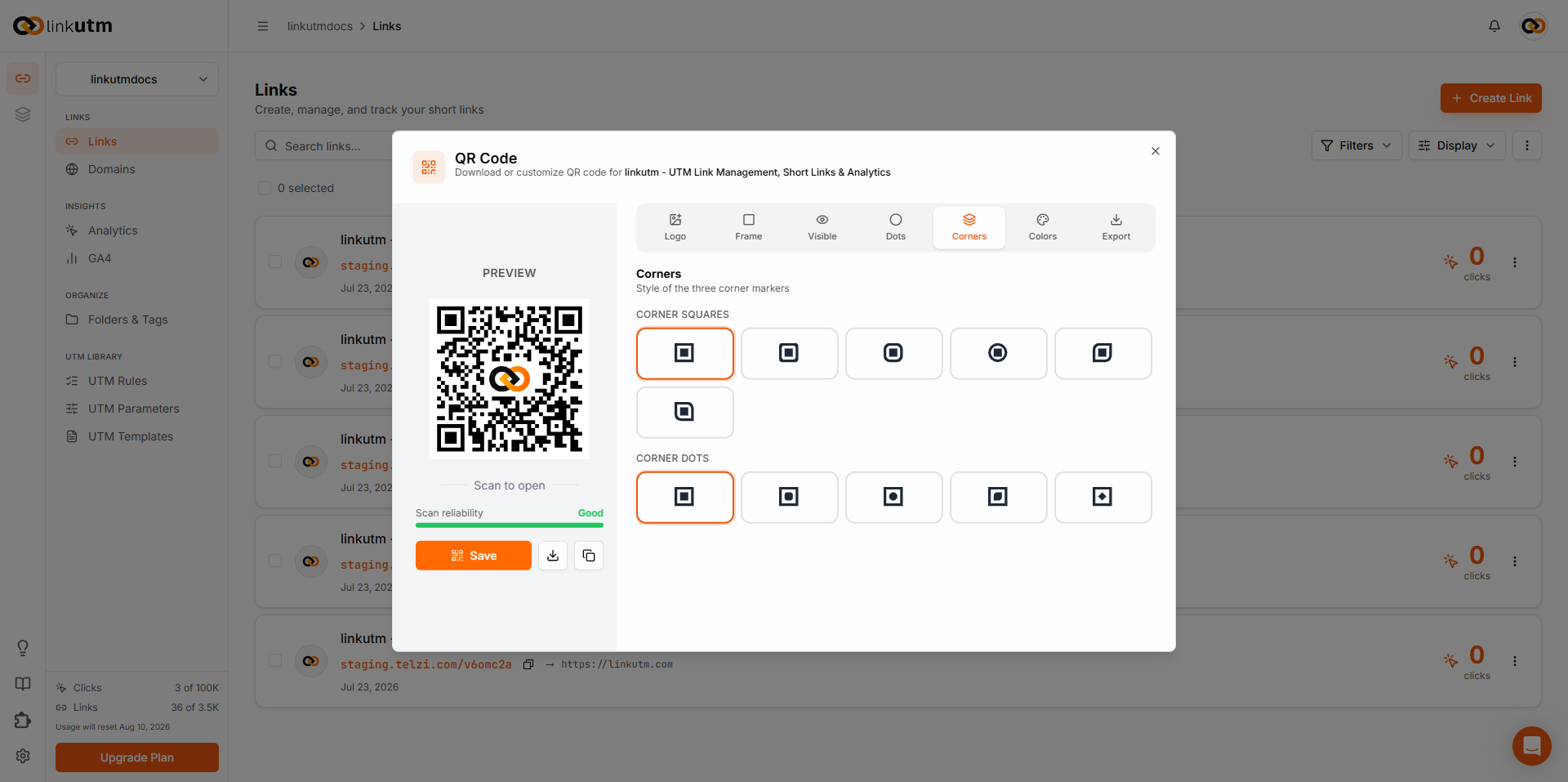The height and width of the screenshot is (782, 1568).
Task: Toggle the sidebar hamburger menu
Action: [x=263, y=26]
